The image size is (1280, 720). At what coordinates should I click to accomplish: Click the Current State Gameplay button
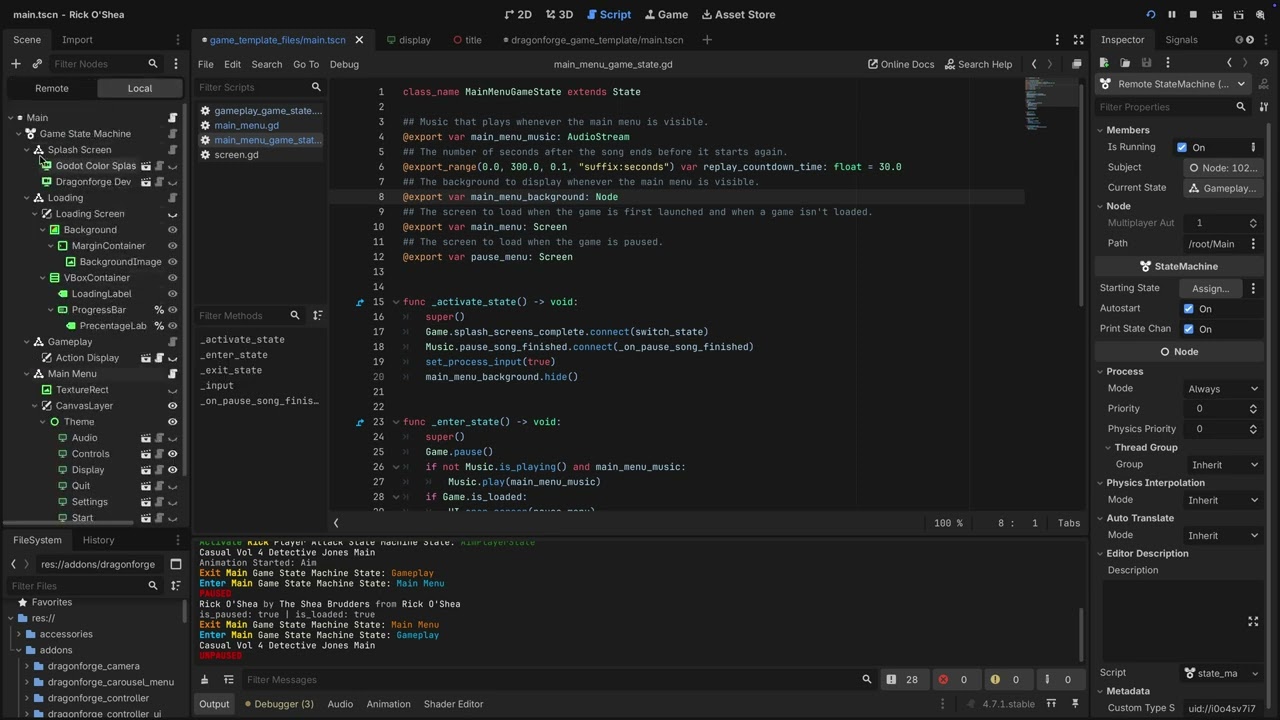(1224, 188)
